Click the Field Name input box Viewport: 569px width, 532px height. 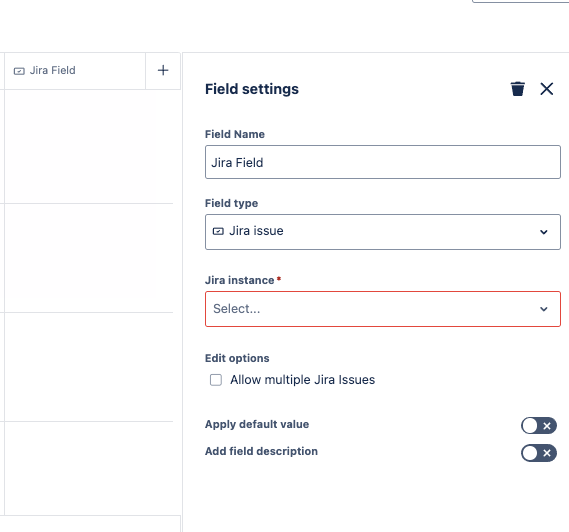[x=383, y=162]
